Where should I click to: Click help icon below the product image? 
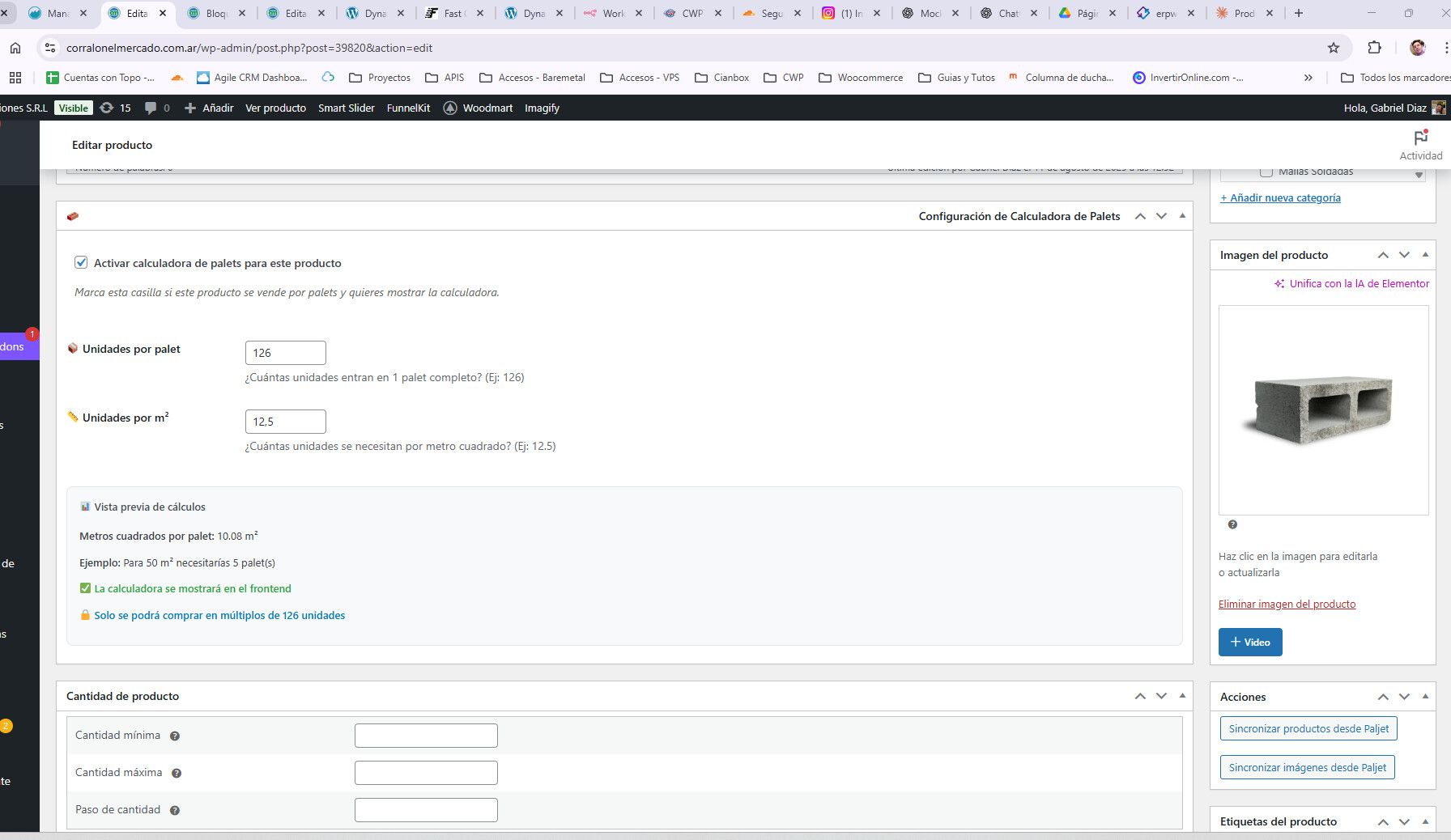point(1232,524)
